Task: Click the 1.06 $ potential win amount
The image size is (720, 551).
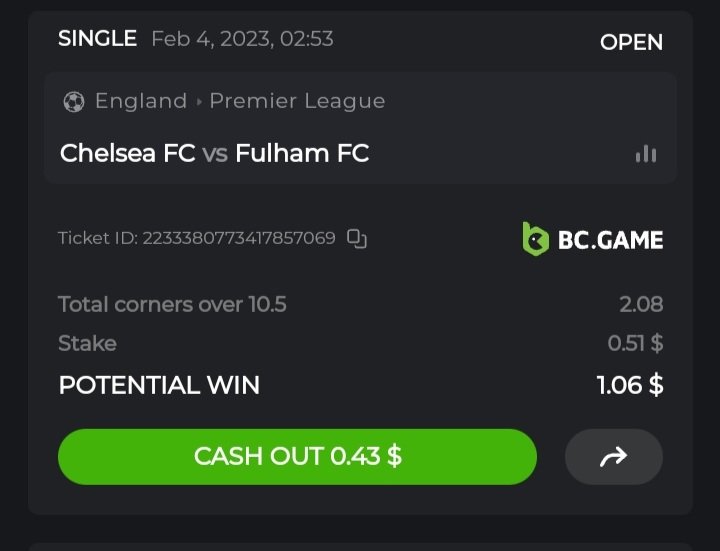Action: point(630,385)
